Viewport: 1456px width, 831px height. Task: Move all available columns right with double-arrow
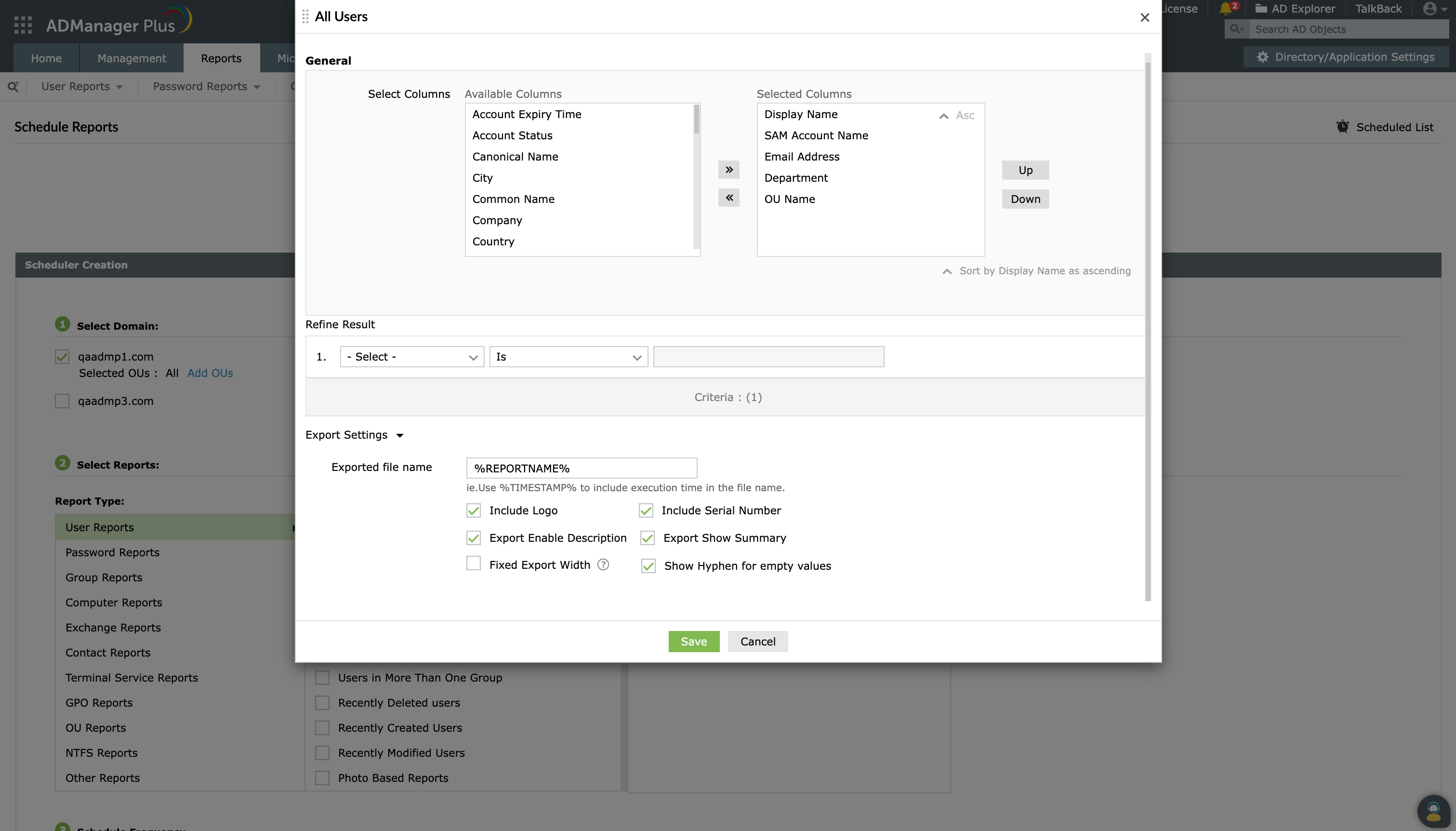pos(729,170)
